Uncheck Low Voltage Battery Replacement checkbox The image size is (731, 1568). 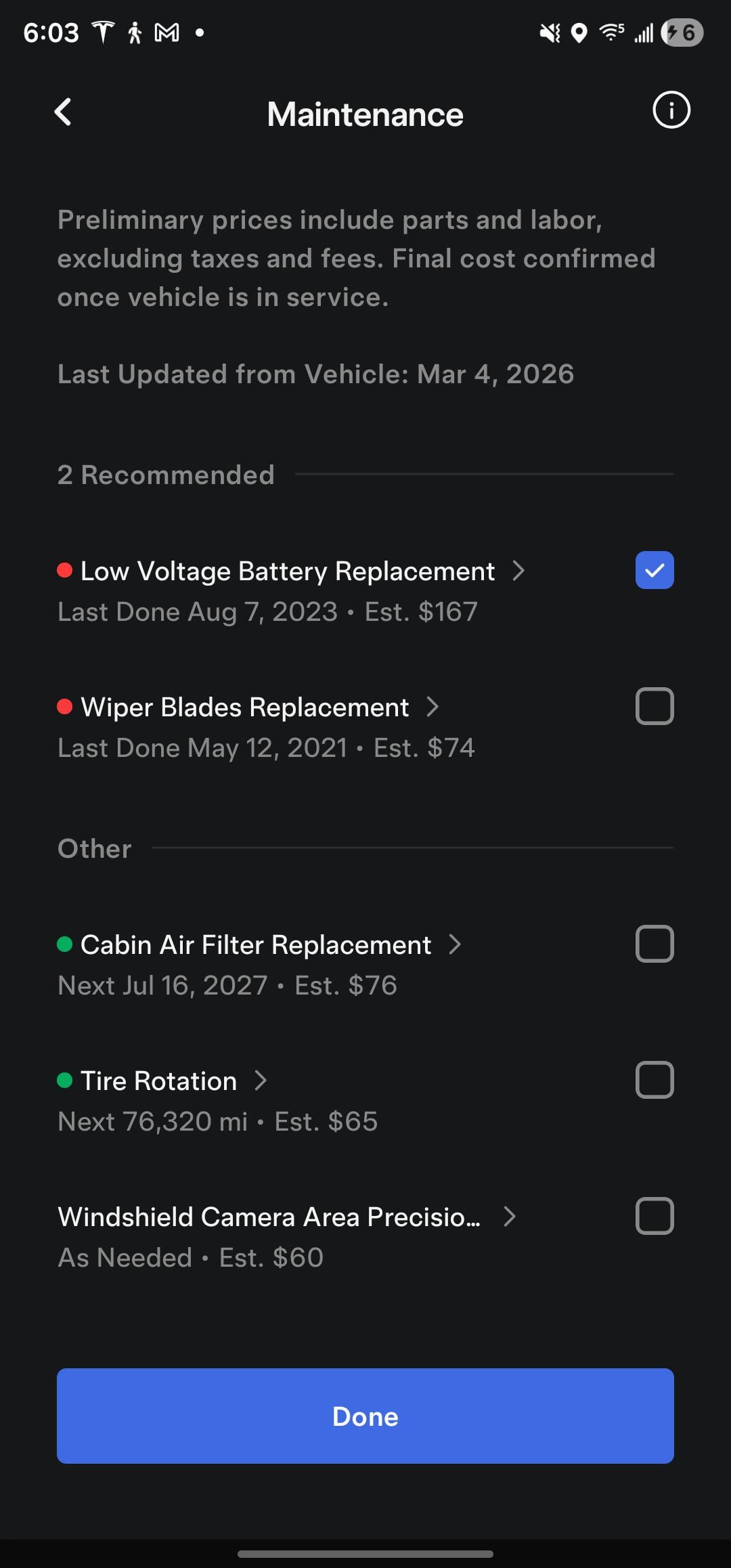pos(654,570)
